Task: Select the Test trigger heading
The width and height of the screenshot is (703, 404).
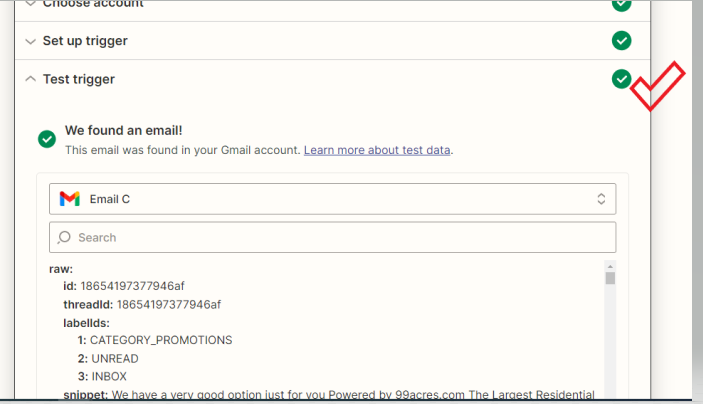Action: click(79, 79)
